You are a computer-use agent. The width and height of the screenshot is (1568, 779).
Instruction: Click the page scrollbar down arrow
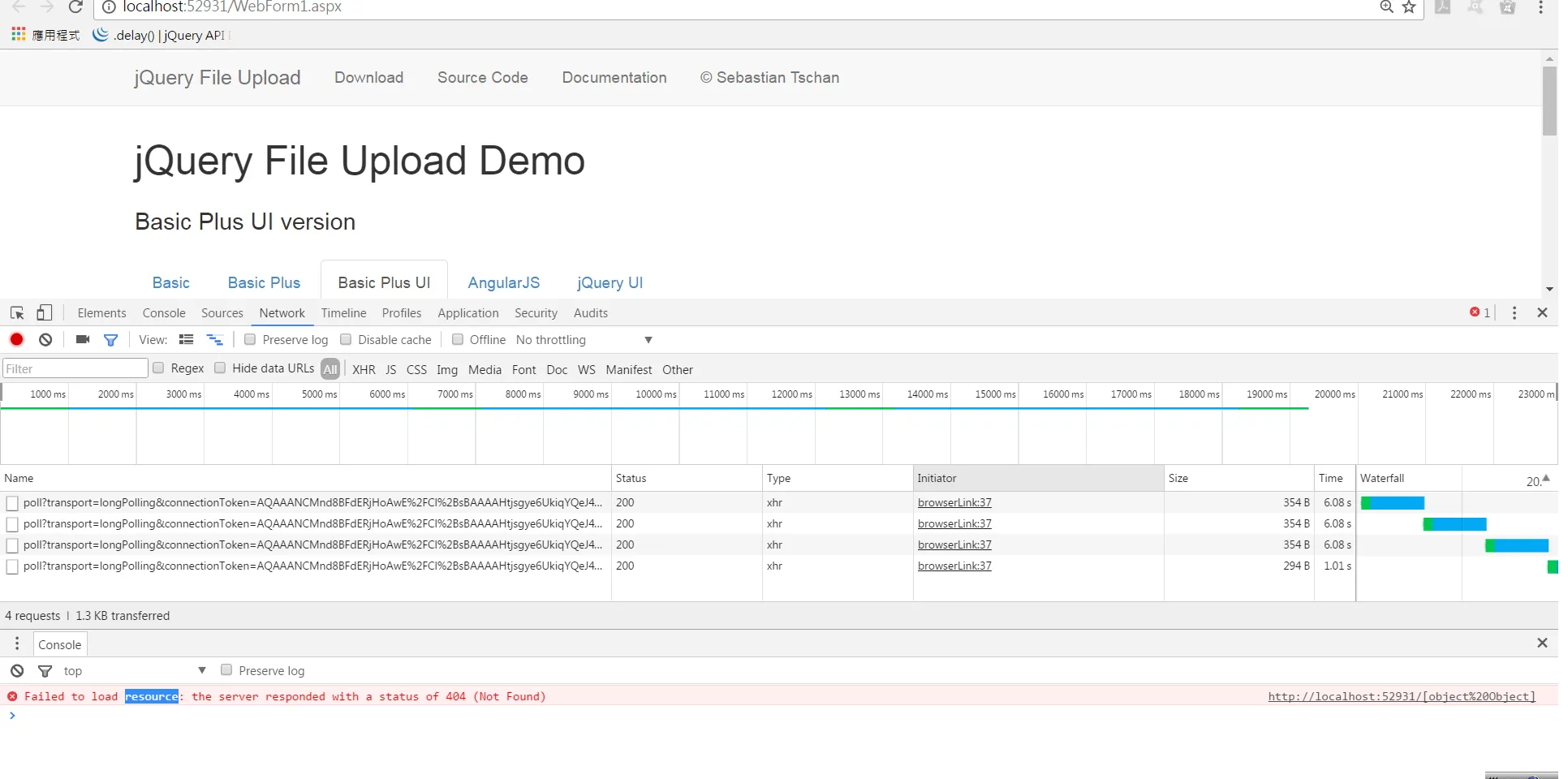[x=1549, y=289]
